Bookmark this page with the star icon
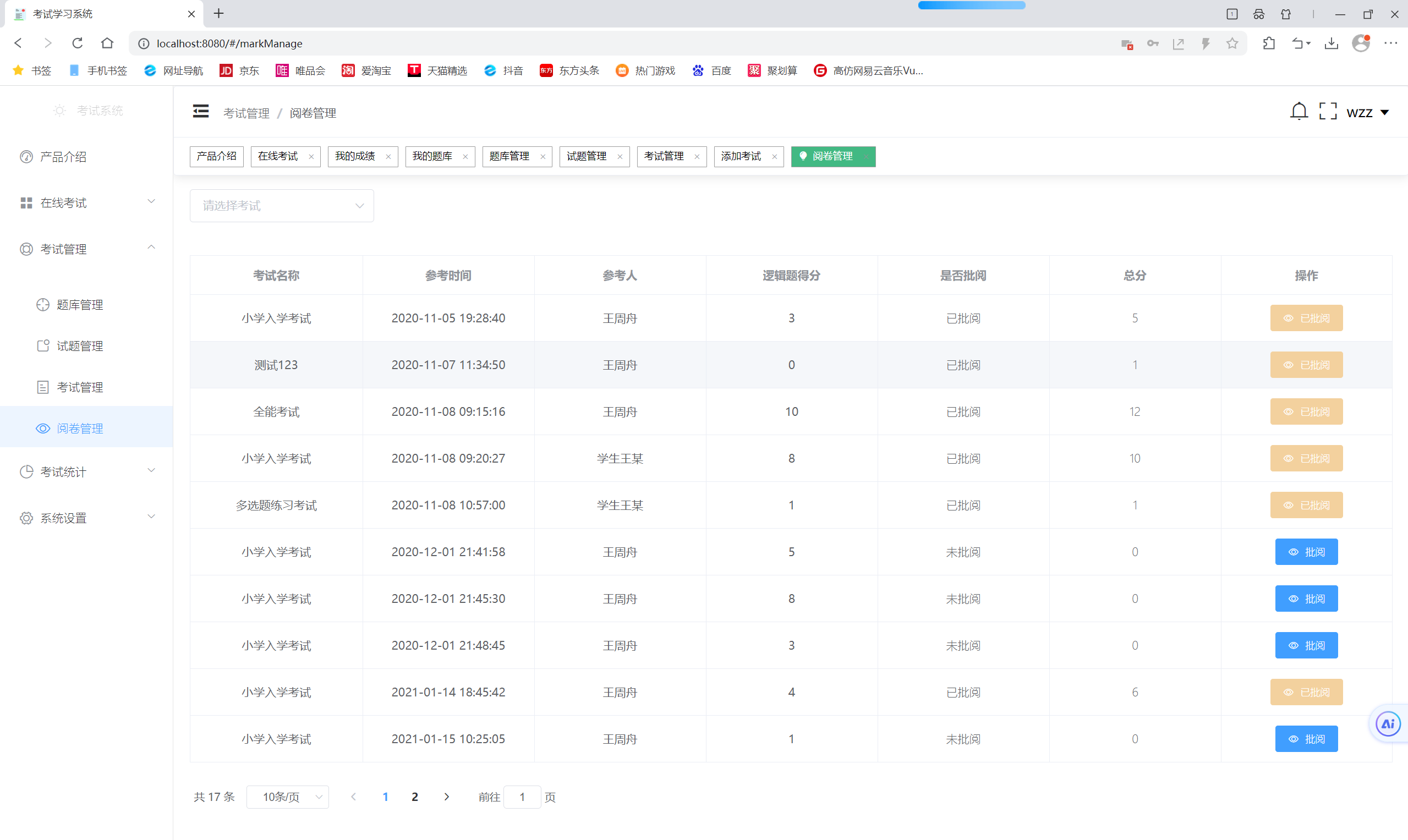1408x840 pixels. tap(1231, 43)
